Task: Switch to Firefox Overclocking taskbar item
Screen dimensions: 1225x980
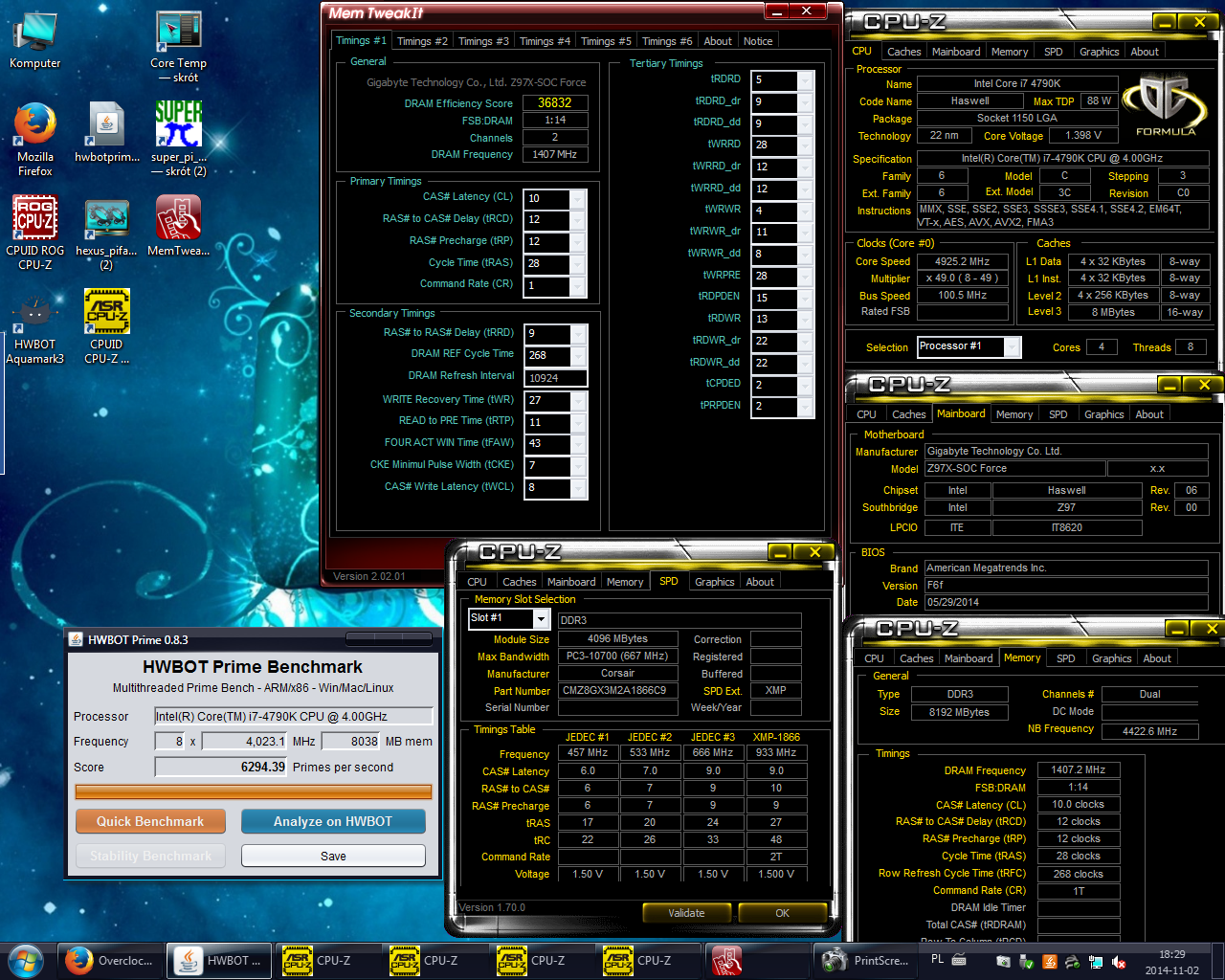Action: point(112,961)
